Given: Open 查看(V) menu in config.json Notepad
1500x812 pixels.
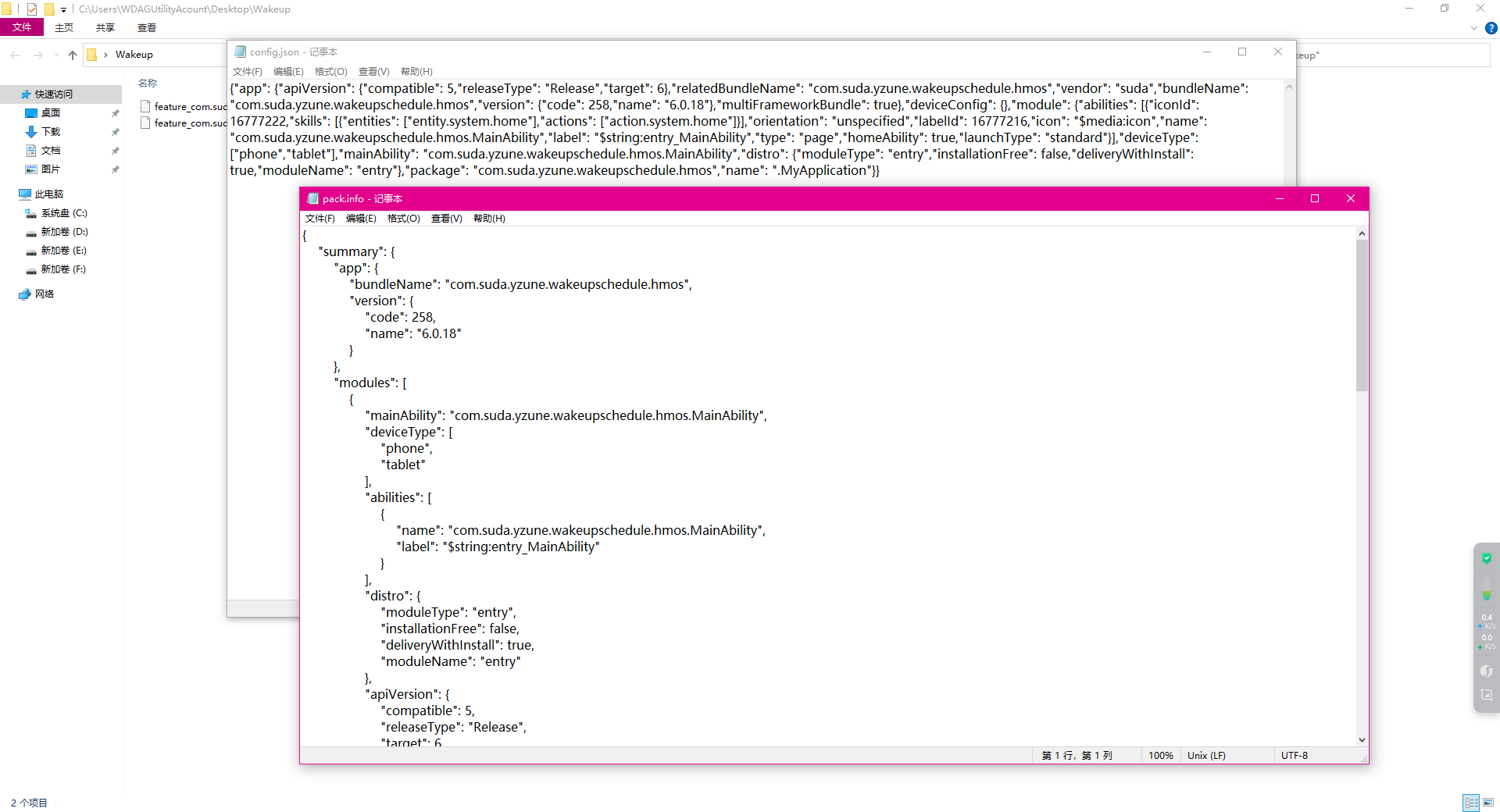Looking at the screenshot, I should click(x=373, y=72).
